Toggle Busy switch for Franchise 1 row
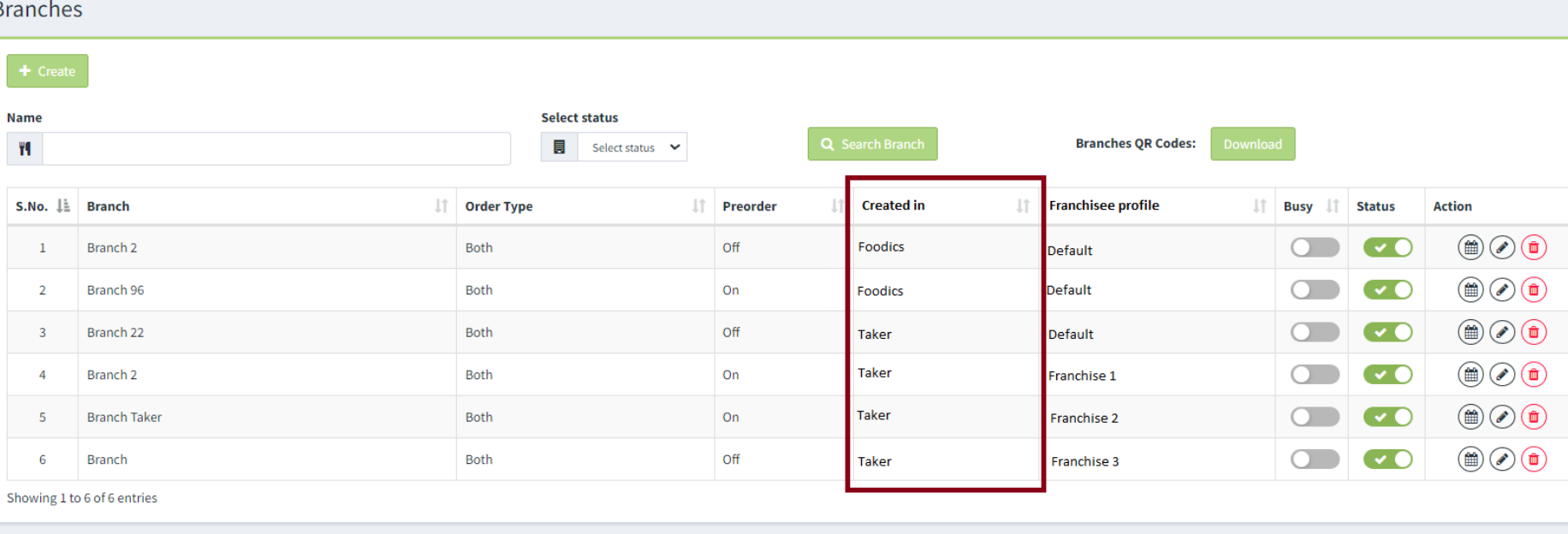The image size is (1568, 534). point(1315,374)
